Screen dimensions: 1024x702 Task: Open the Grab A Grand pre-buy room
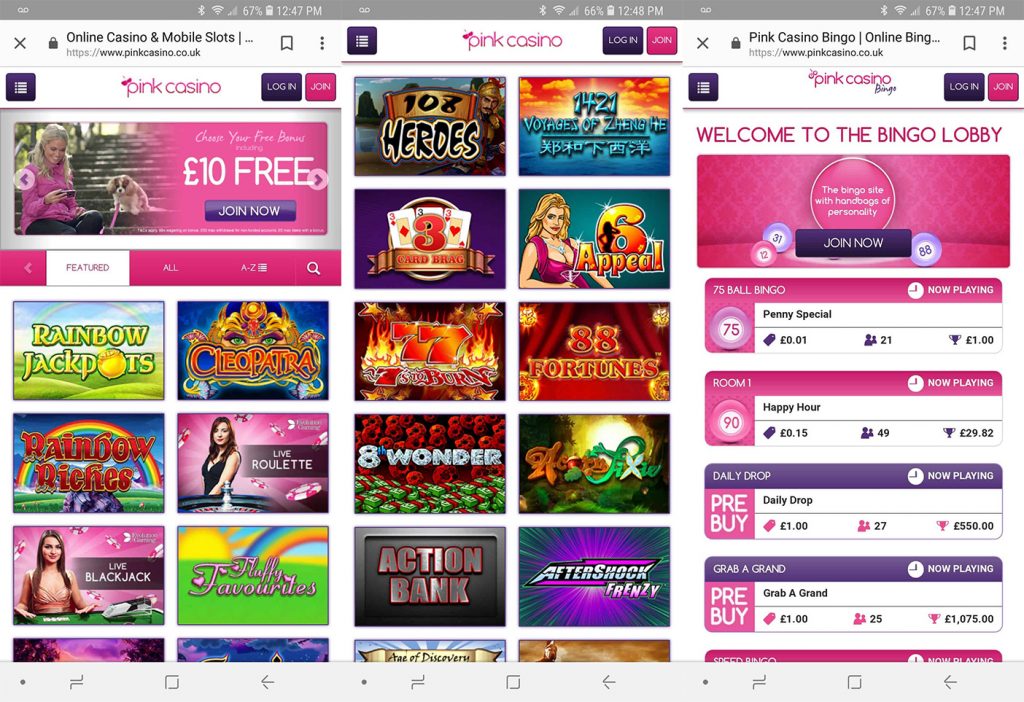point(854,595)
